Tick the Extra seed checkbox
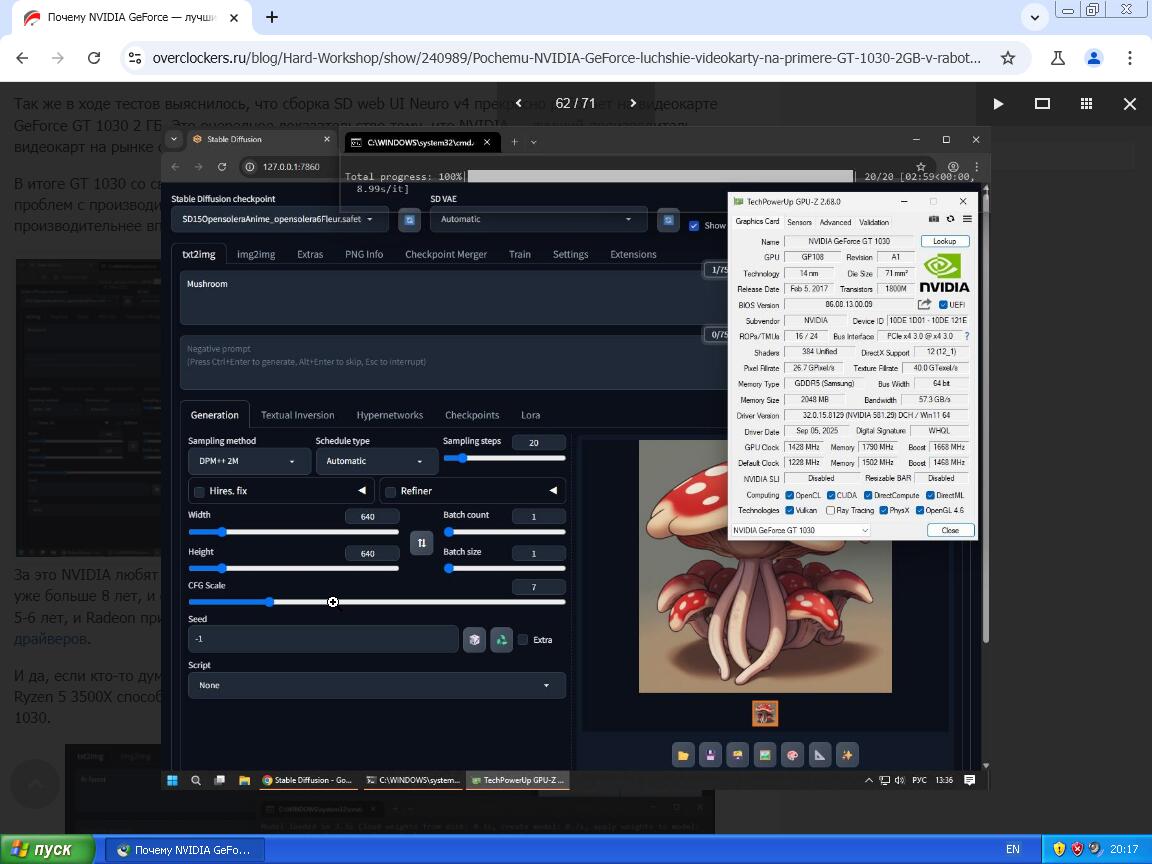 coord(523,640)
